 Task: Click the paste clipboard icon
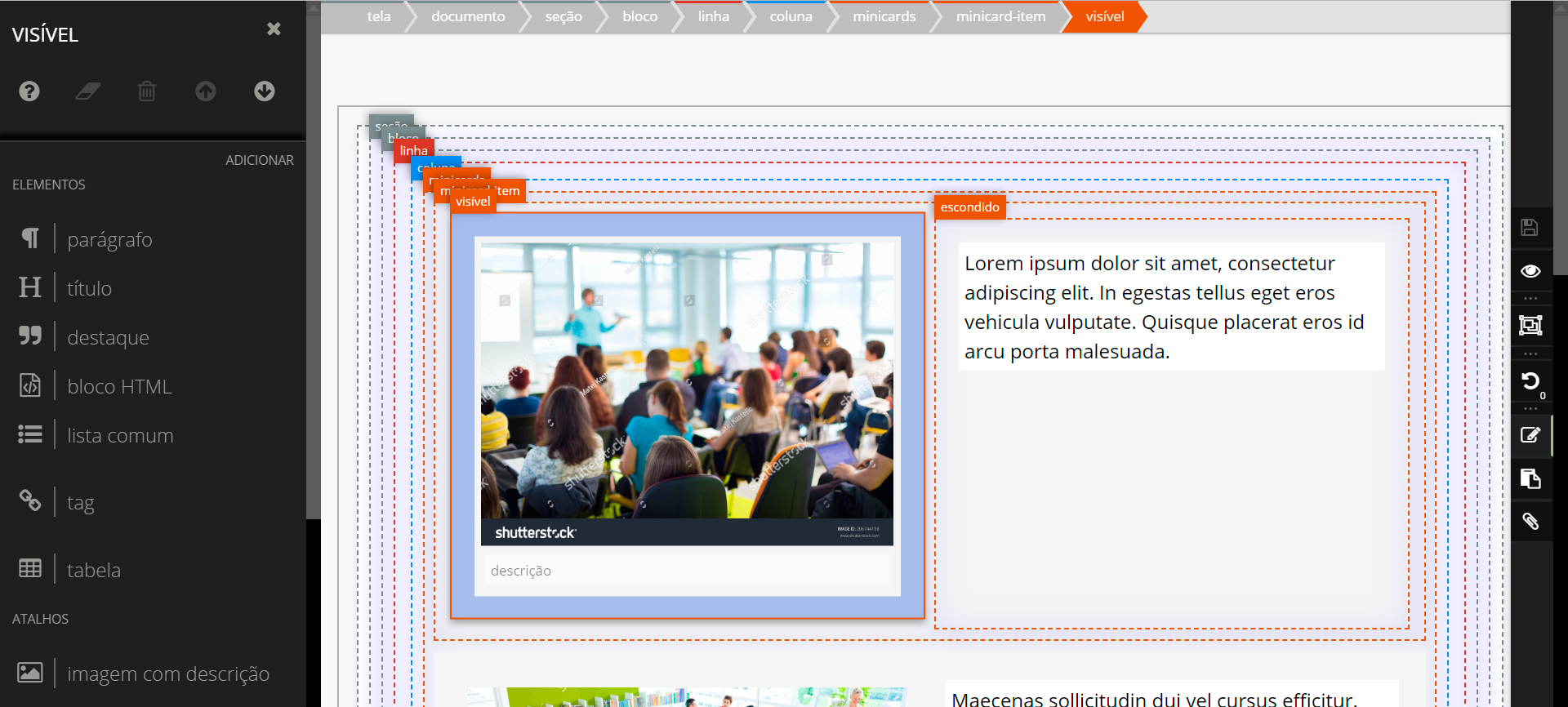[1530, 478]
